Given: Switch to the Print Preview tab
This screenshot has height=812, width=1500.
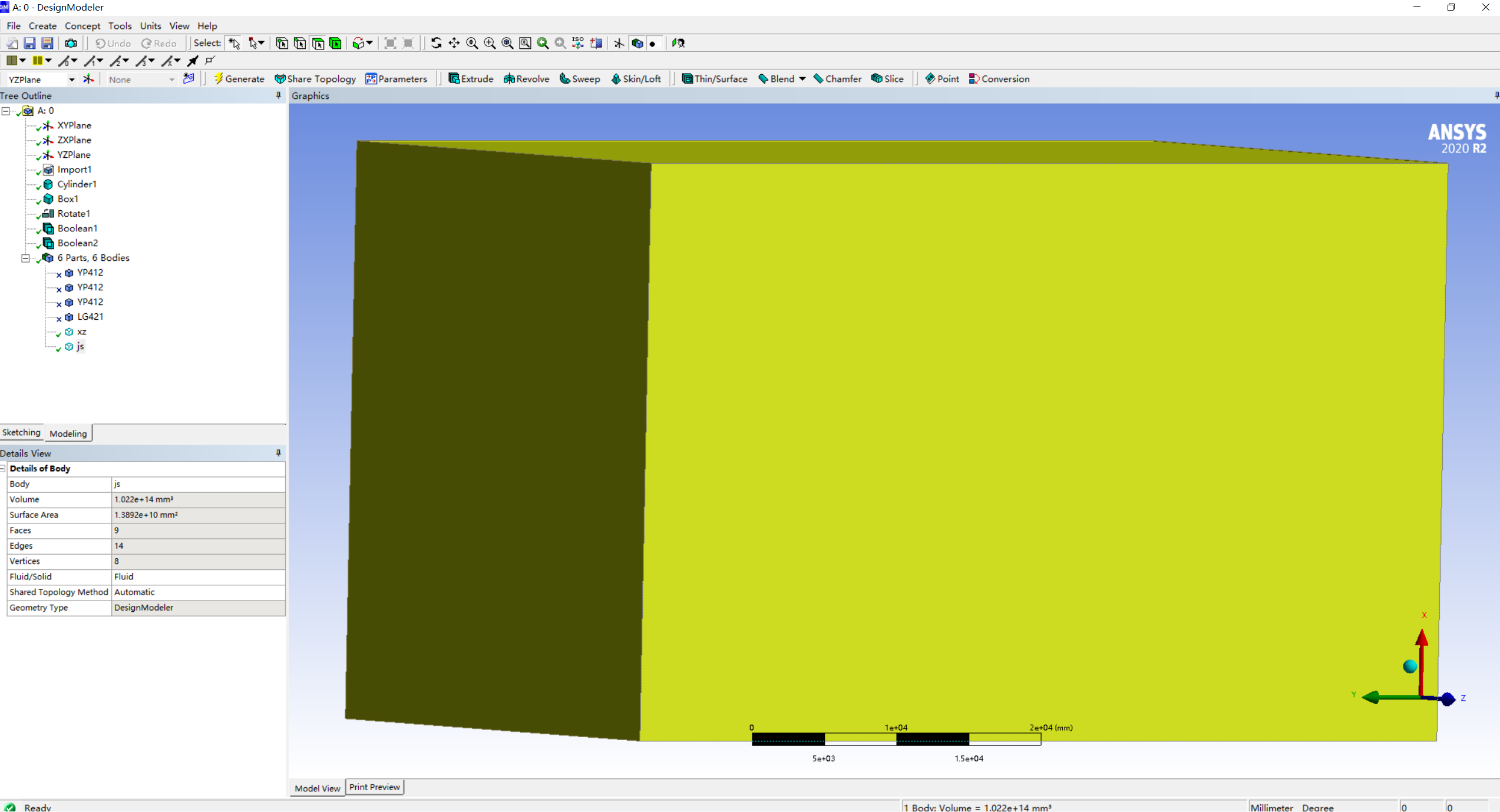Looking at the screenshot, I should click(375, 787).
